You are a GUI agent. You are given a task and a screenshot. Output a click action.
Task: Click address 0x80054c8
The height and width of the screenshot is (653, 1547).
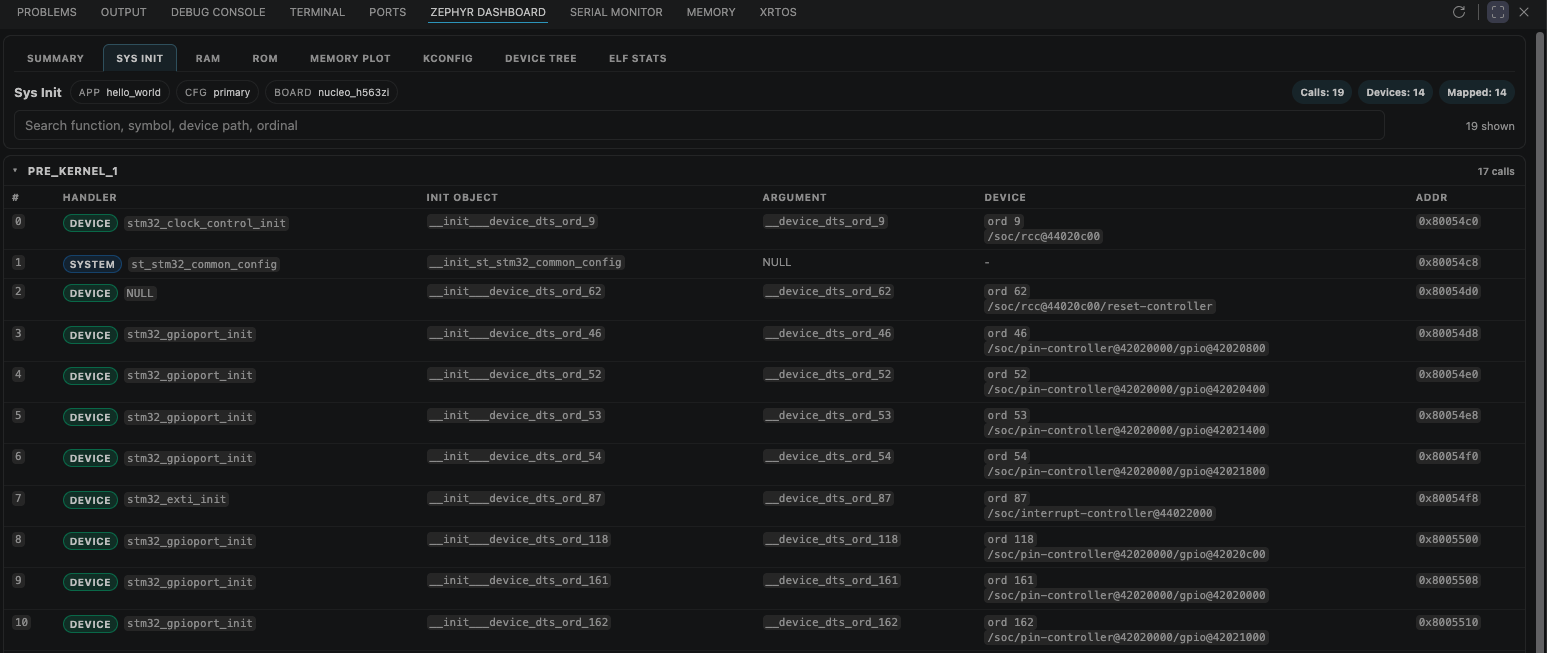coord(1448,262)
